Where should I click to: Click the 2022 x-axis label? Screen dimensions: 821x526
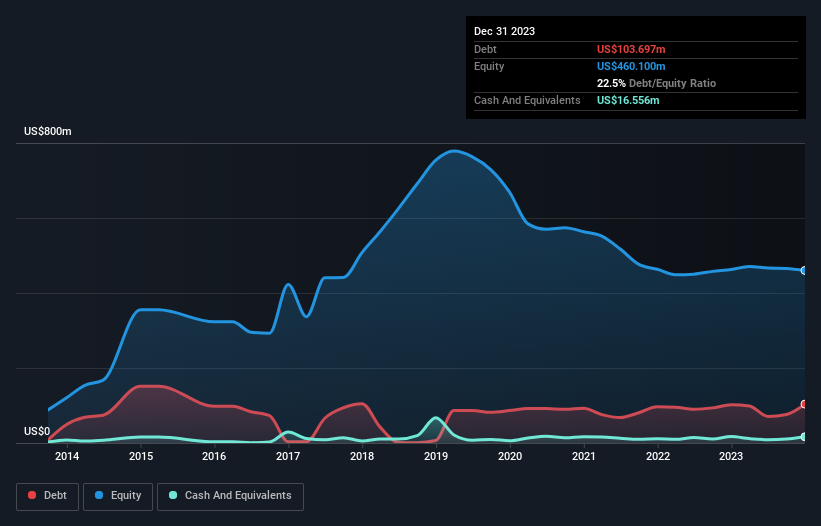tap(658, 456)
